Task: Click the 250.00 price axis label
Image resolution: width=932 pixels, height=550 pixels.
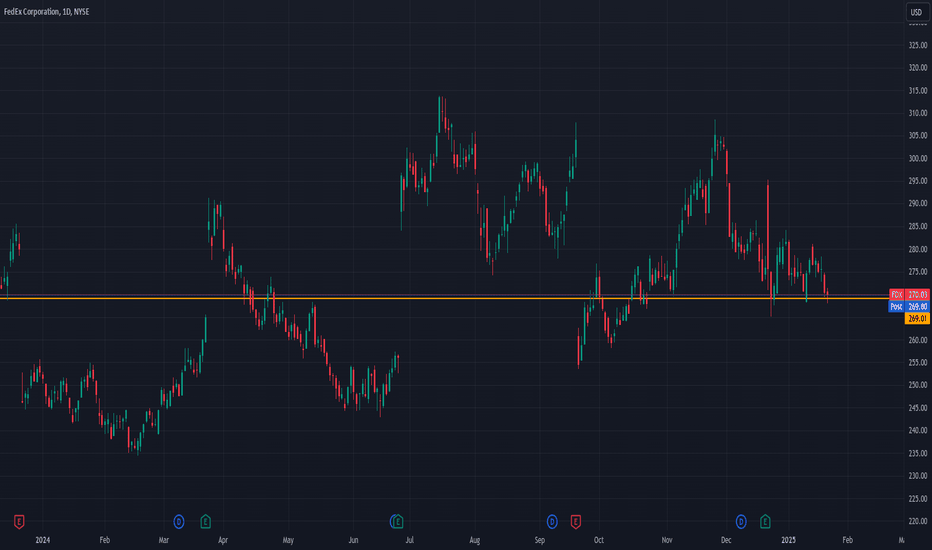Action: click(918, 385)
